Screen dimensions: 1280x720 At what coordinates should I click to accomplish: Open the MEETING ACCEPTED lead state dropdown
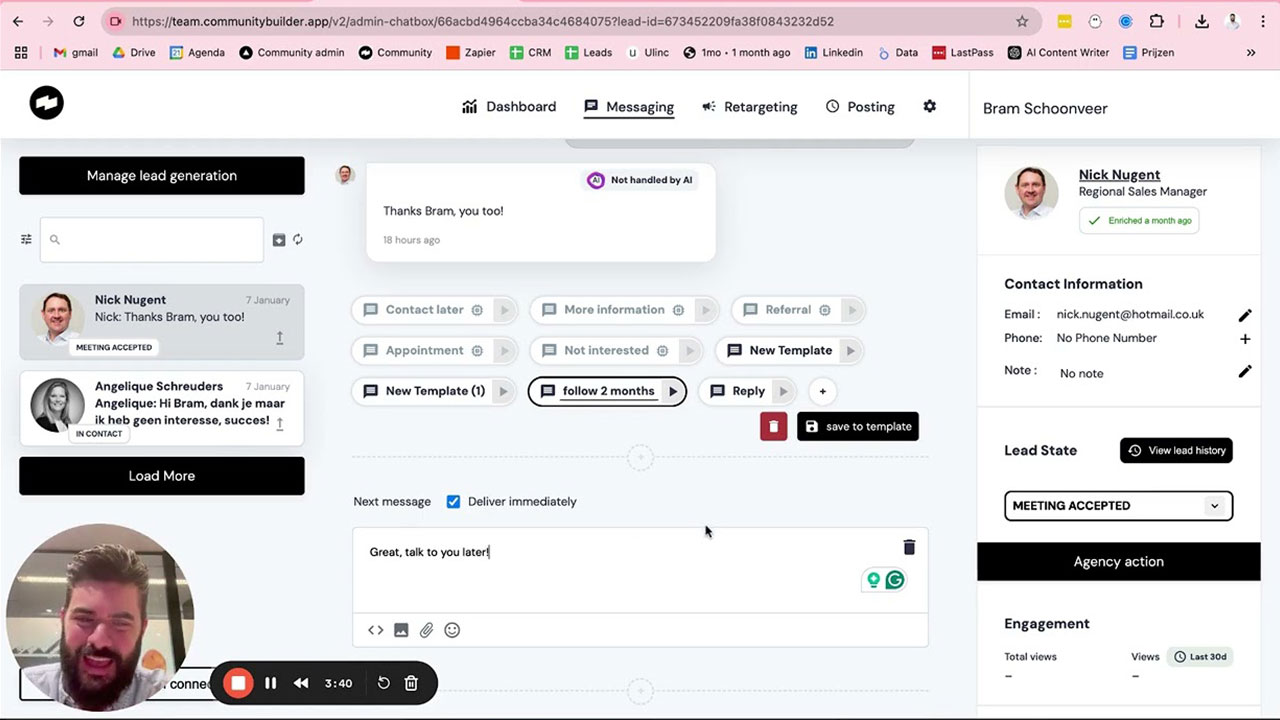click(1118, 506)
